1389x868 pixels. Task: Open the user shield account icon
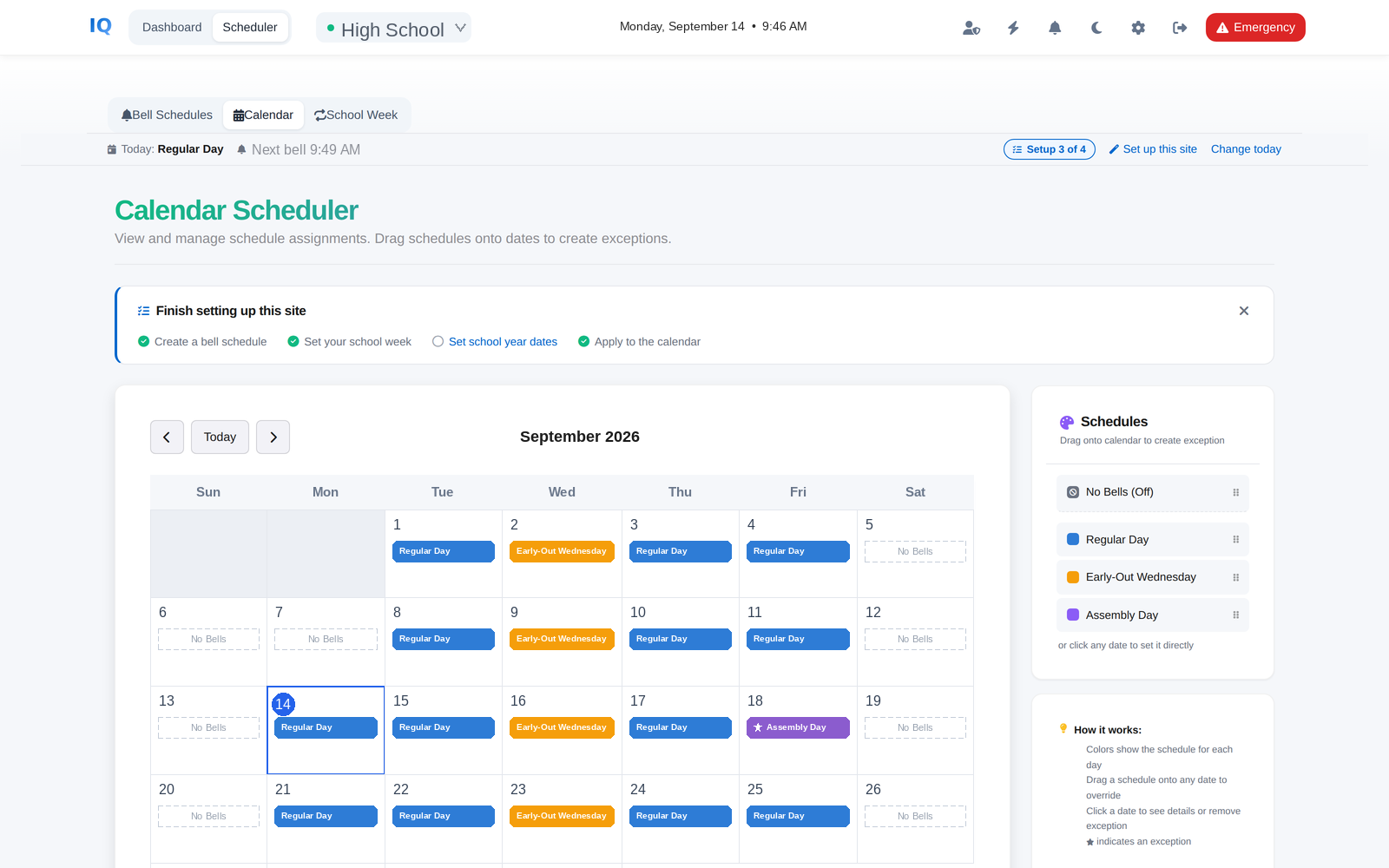tap(971, 28)
